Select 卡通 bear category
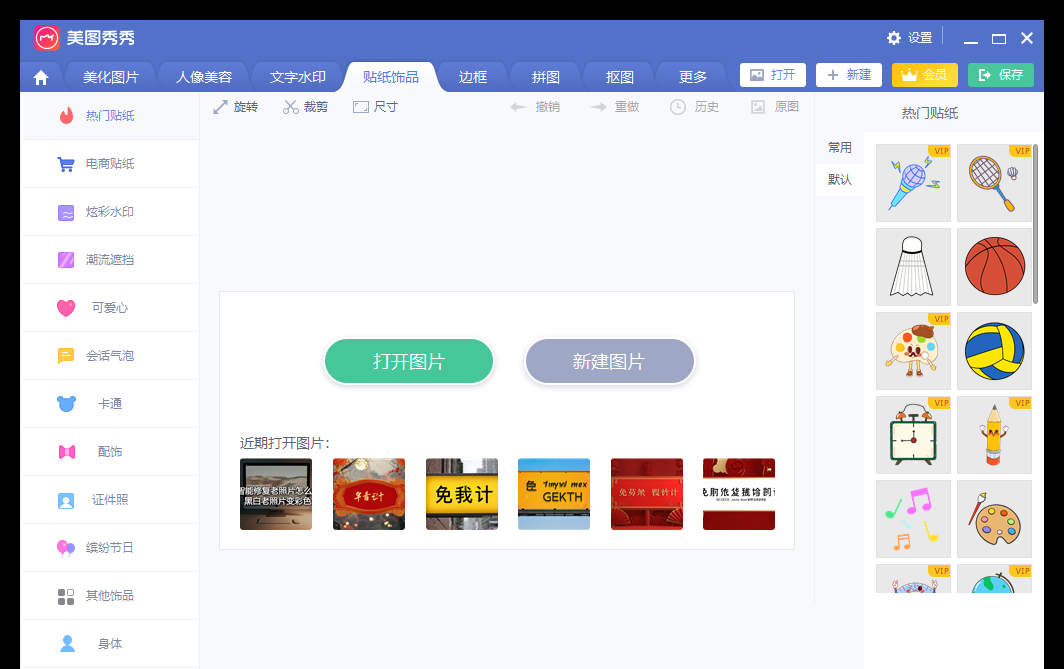The height and width of the screenshot is (669, 1064). (111, 404)
